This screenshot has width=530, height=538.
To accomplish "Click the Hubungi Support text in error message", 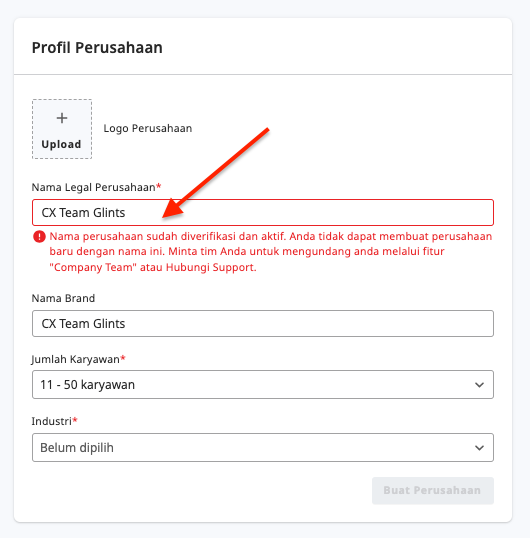I will click(211, 267).
